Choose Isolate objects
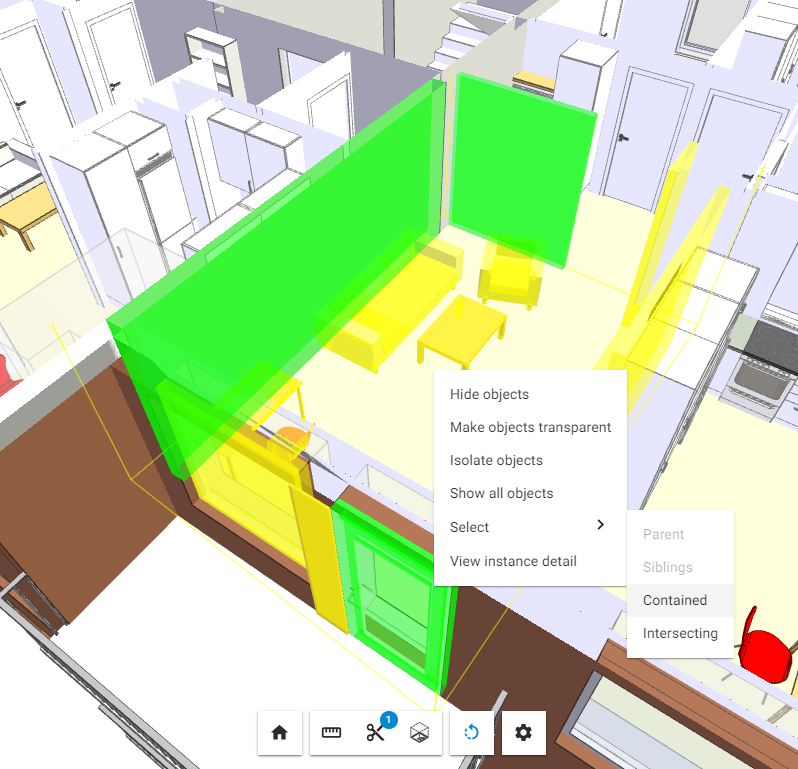798x769 pixels. [x=530, y=461]
